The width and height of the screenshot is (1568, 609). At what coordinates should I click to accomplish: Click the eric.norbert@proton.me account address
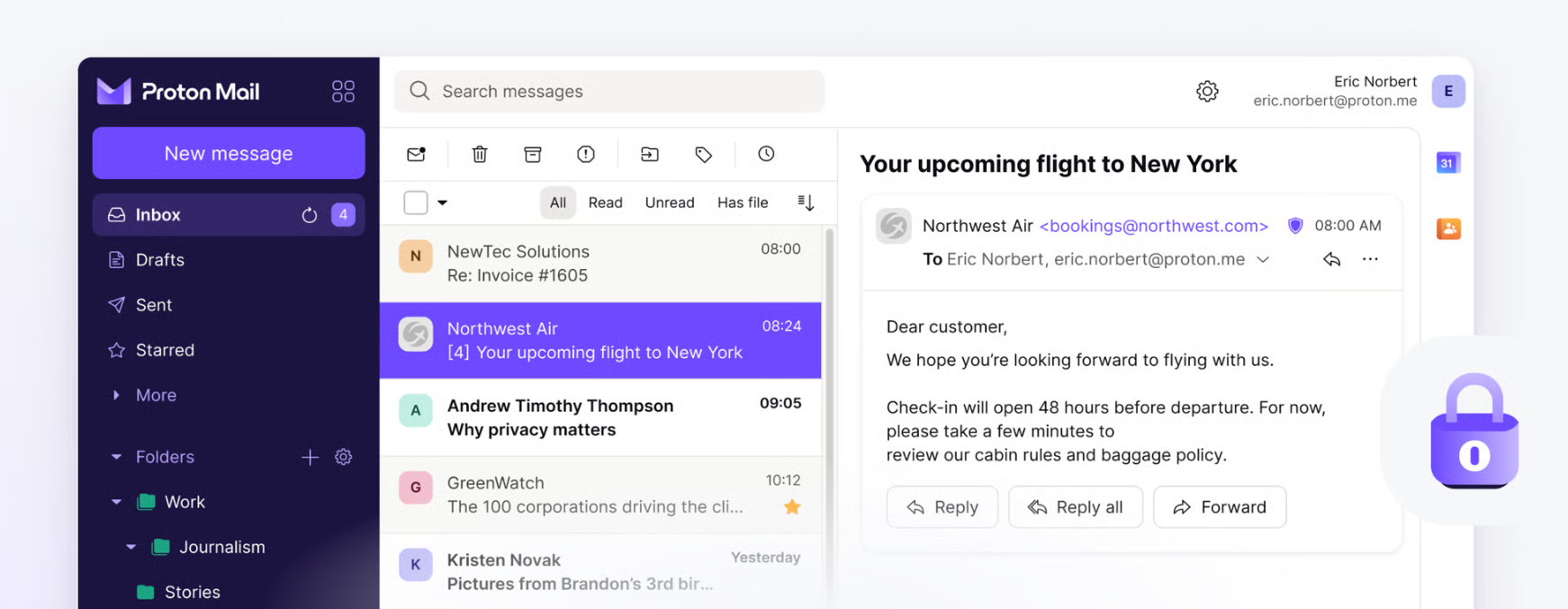click(1335, 101)
